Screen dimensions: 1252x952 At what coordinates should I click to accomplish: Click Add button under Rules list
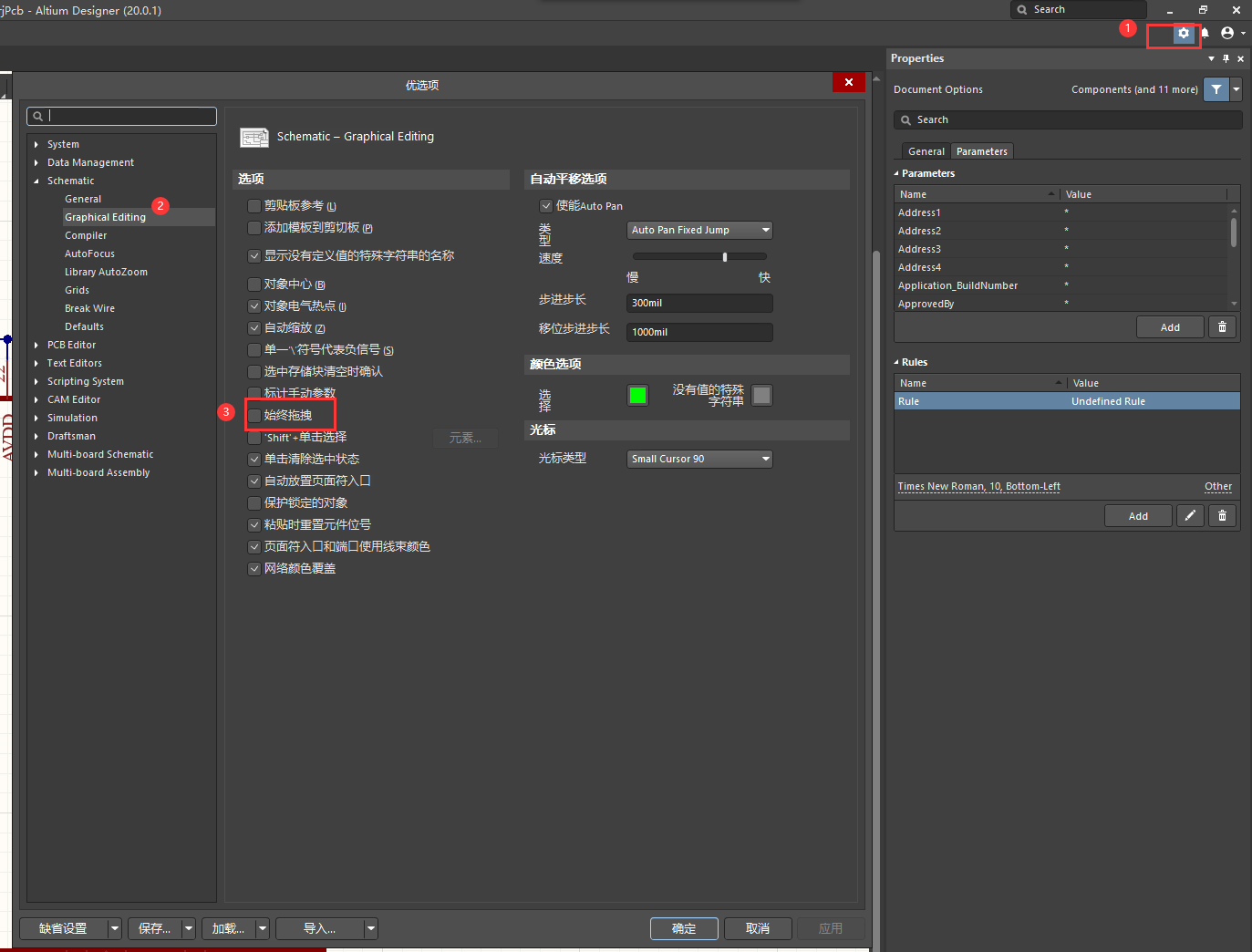(1138, 516)
